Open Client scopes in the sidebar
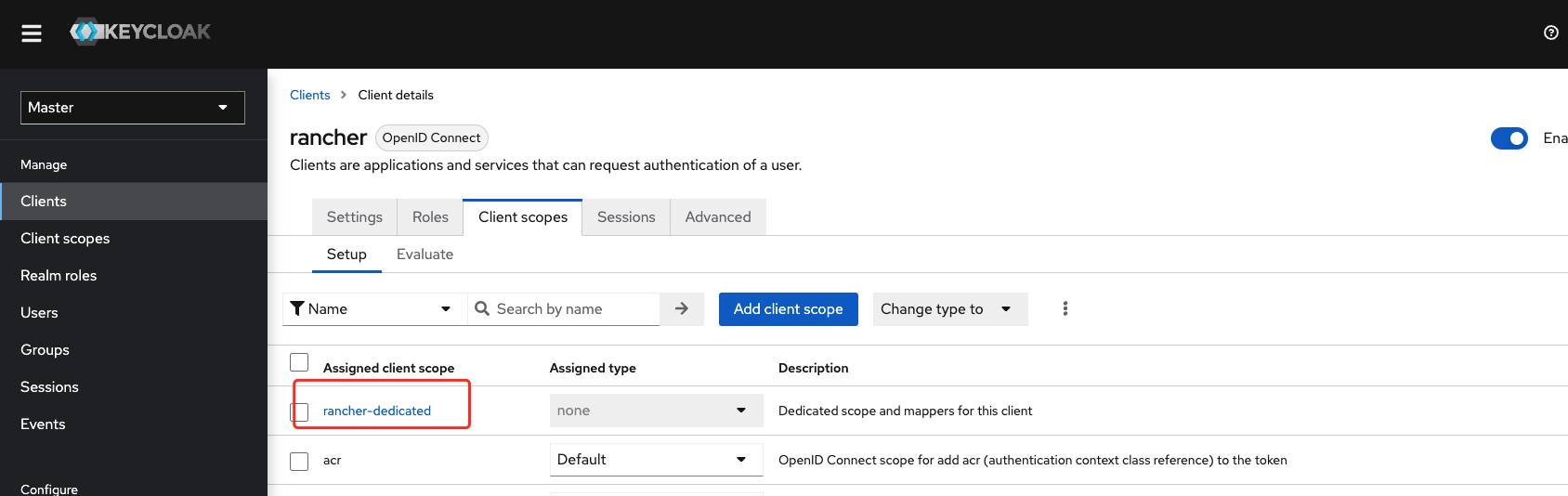Viewport: 1568px width, 496px height. [x=134, y=239]
